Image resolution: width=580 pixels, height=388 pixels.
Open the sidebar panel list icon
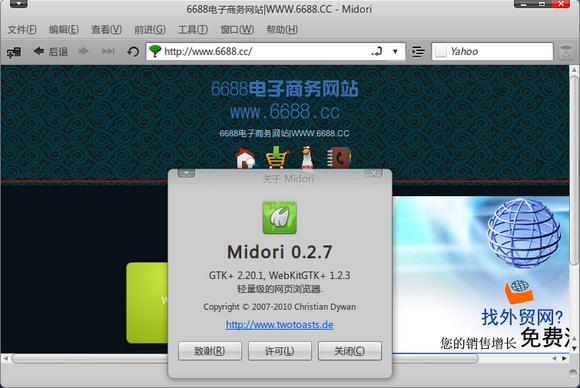[x=418, y=51]
